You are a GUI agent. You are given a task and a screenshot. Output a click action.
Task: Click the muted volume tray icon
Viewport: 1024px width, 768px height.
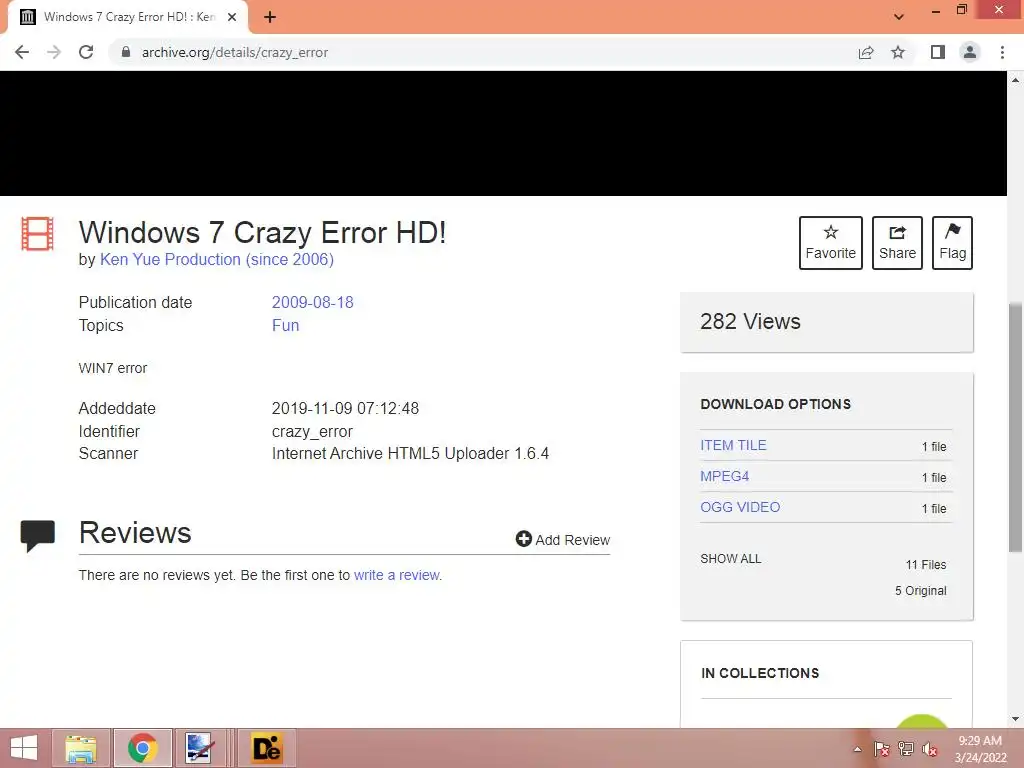930,749
